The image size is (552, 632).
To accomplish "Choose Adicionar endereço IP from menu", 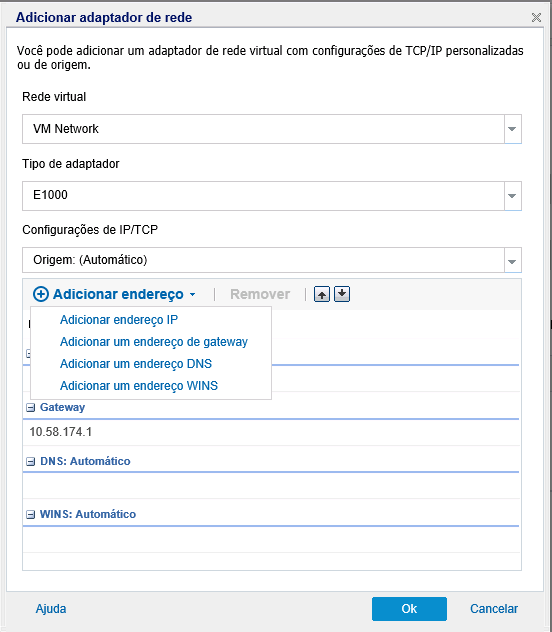I will pyautogui.click(x=119, y=320).
